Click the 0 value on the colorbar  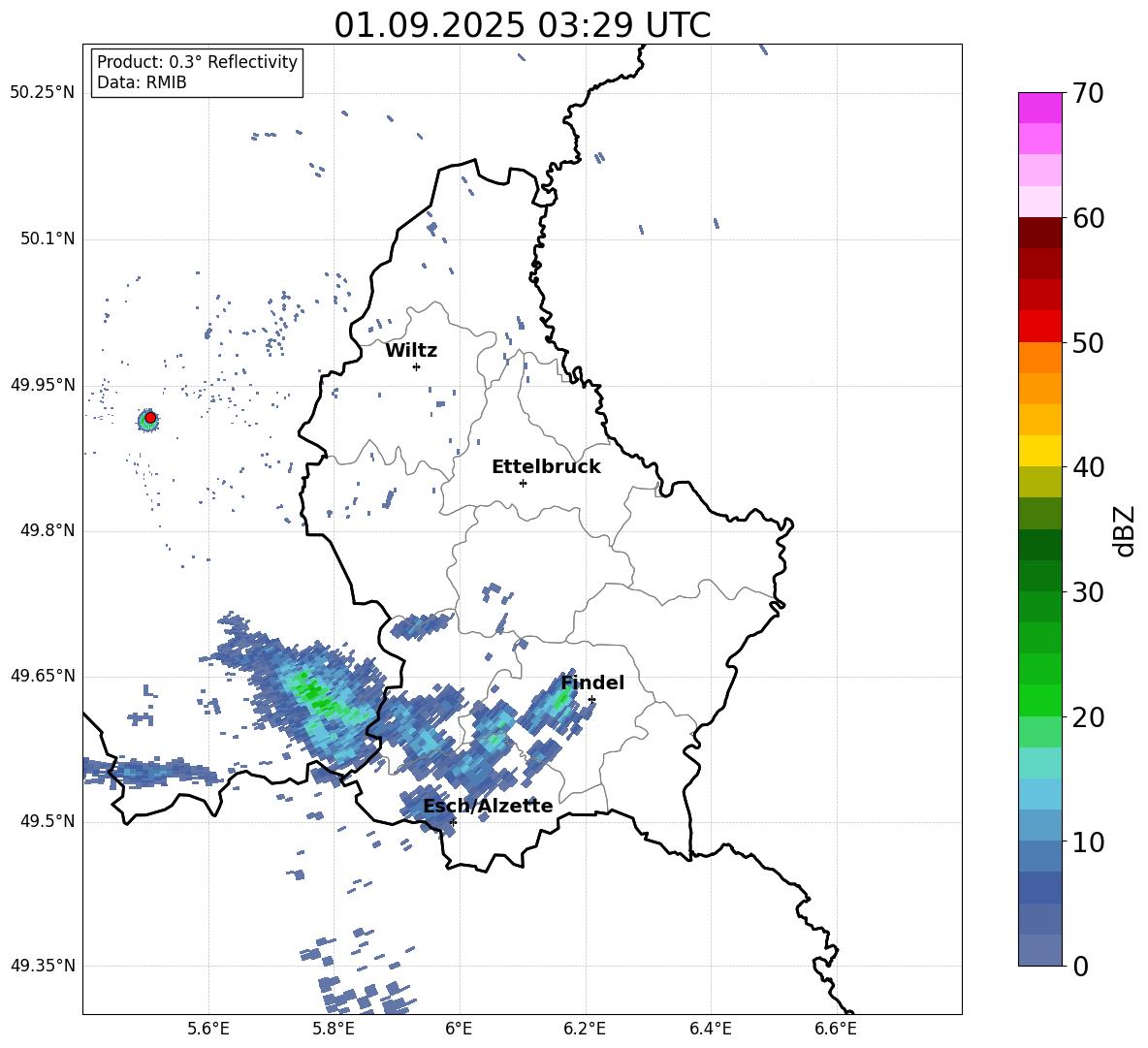tap(1080, 966)
